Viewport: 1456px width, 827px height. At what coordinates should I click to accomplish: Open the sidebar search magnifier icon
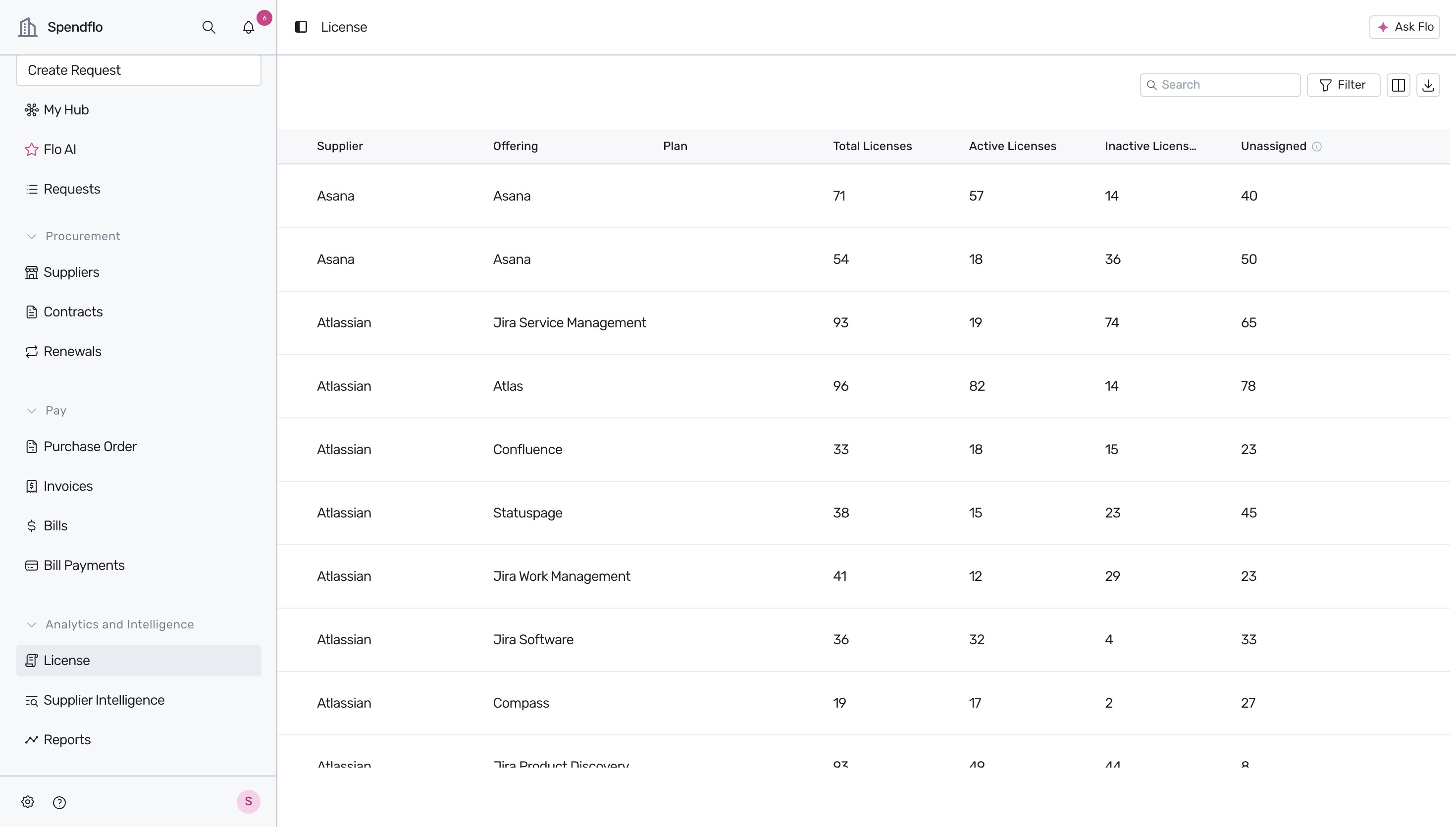click(209, 27)
